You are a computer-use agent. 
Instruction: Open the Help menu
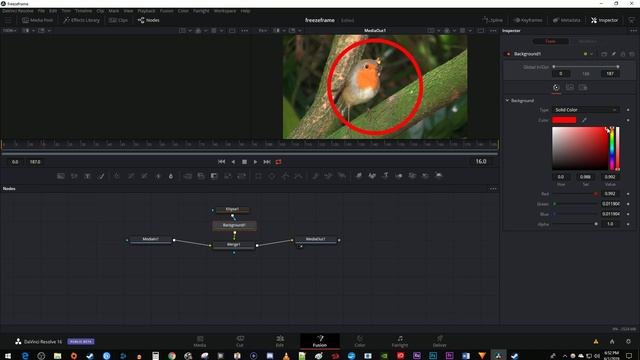coord(245,11)
